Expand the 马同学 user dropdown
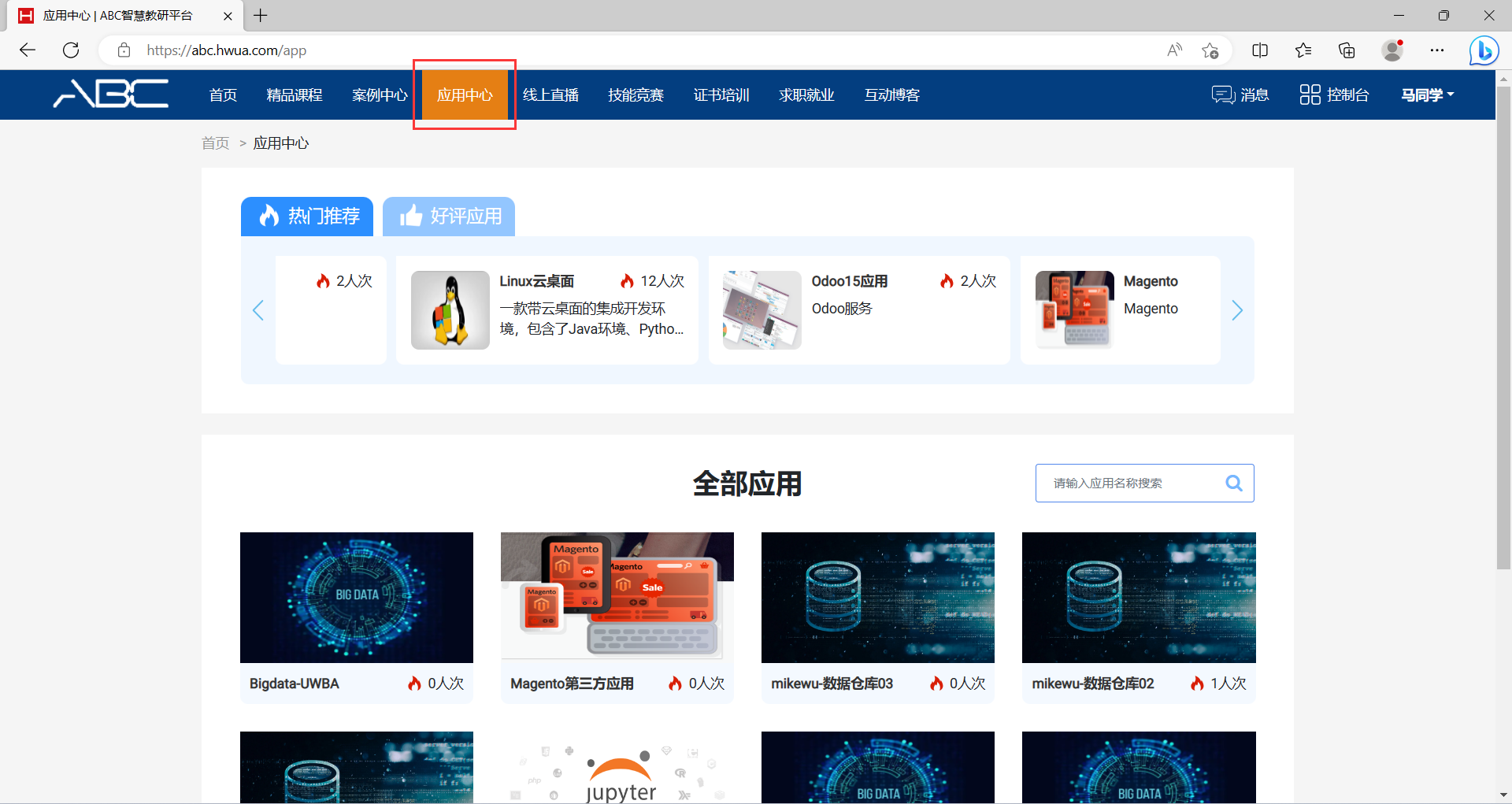Viewport: 1512px width, 804px height. tap(1428, 94)
